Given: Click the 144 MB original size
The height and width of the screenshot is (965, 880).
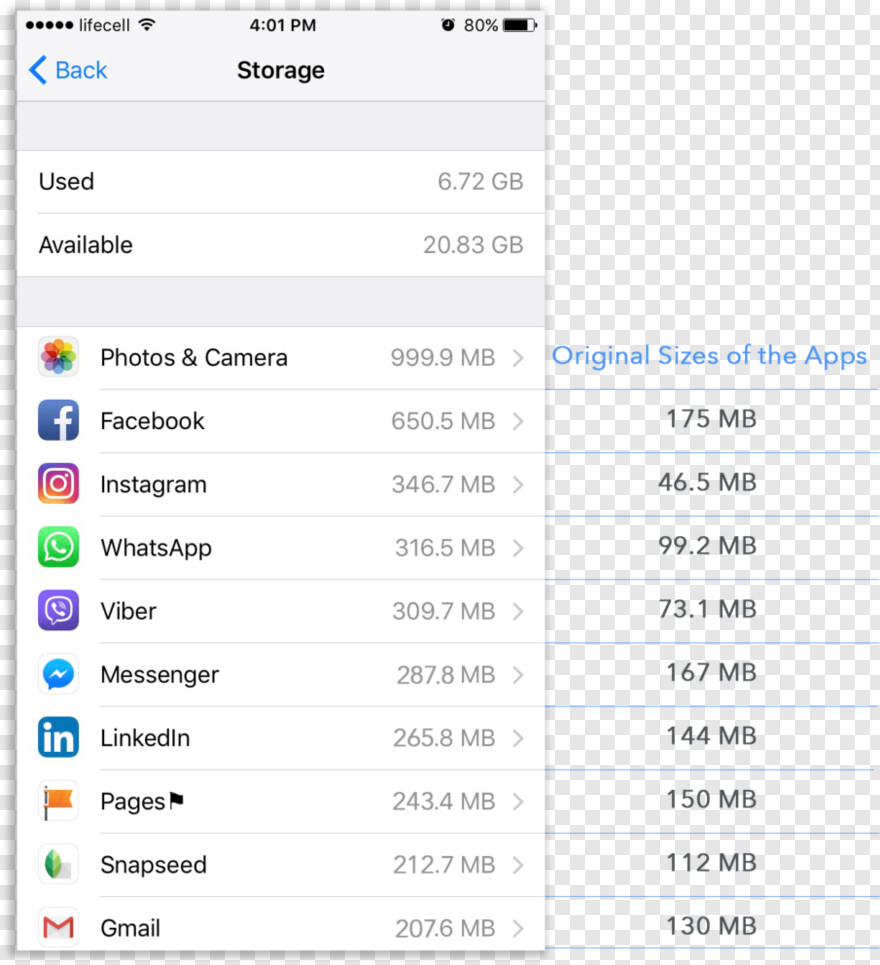Looking at the screenshot, I should (x=711, y=736).
